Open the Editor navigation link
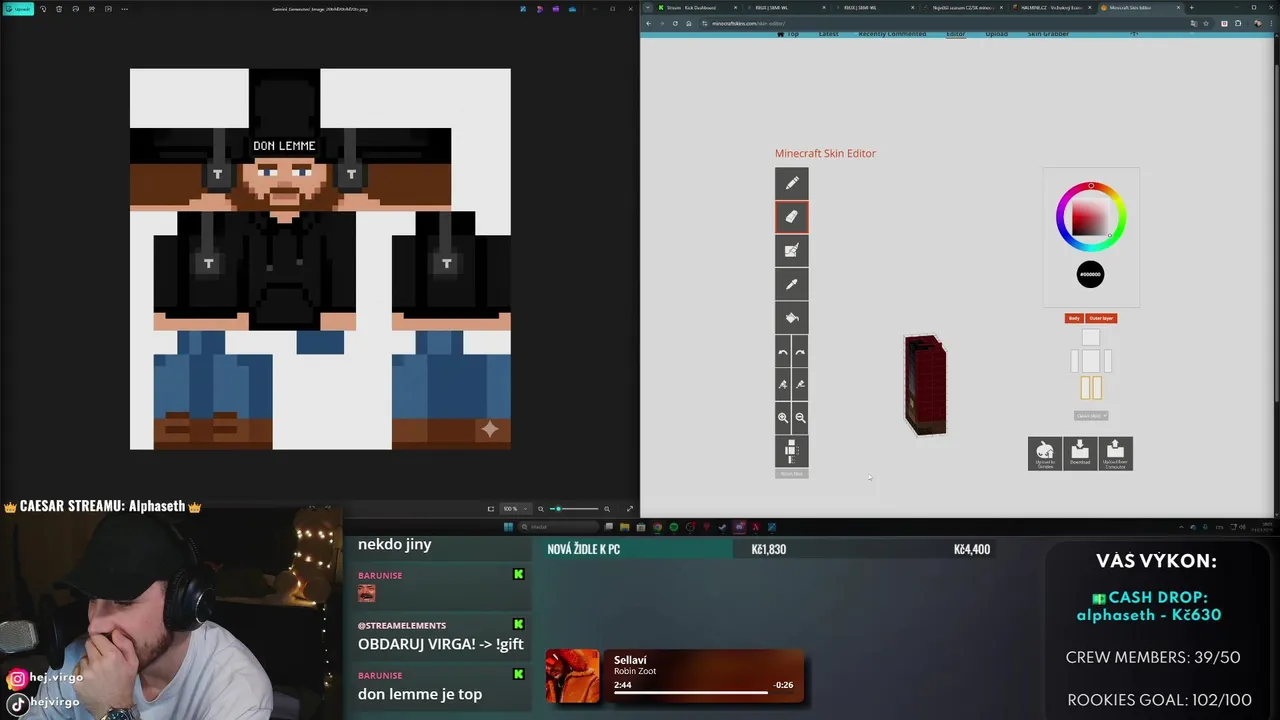1280x720 pixels. pos(956,34)
